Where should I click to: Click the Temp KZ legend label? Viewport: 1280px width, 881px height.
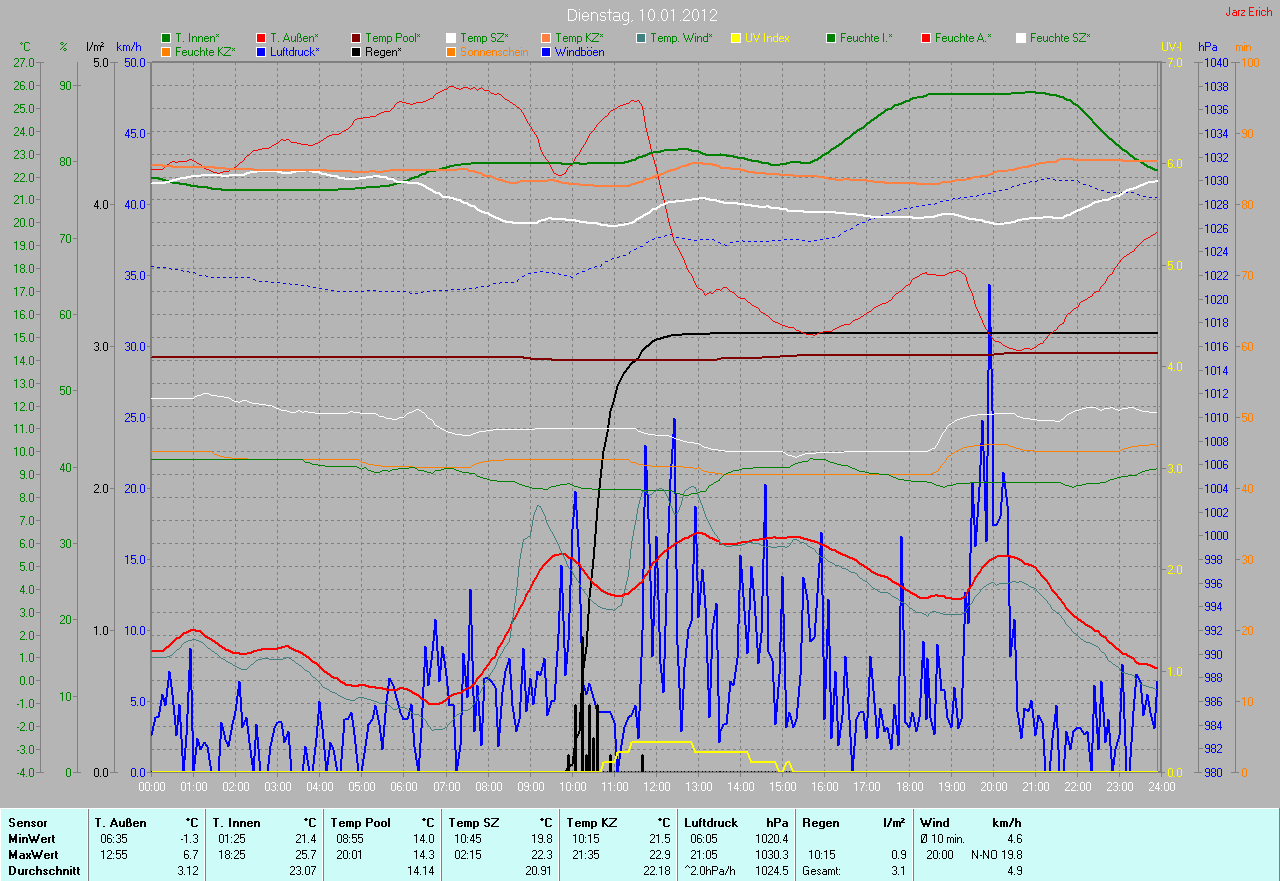click(579, 38)
